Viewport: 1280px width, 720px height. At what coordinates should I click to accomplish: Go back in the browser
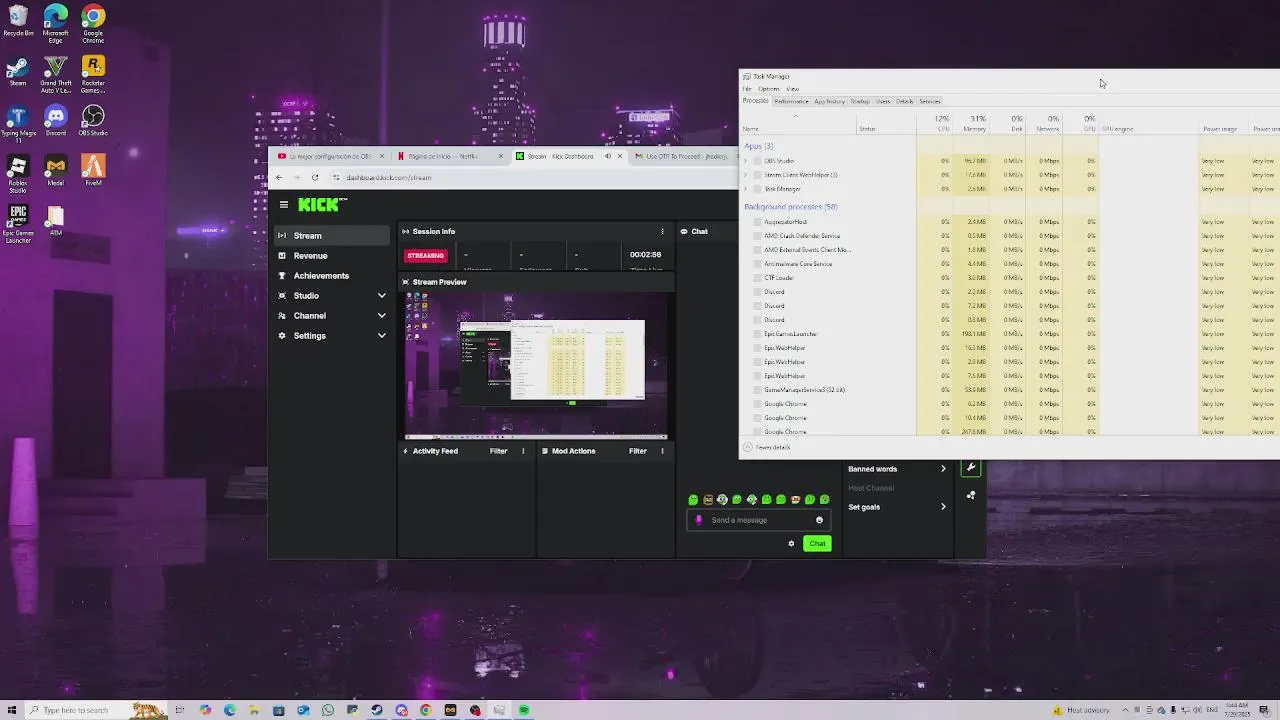click(x=279, y=177)
